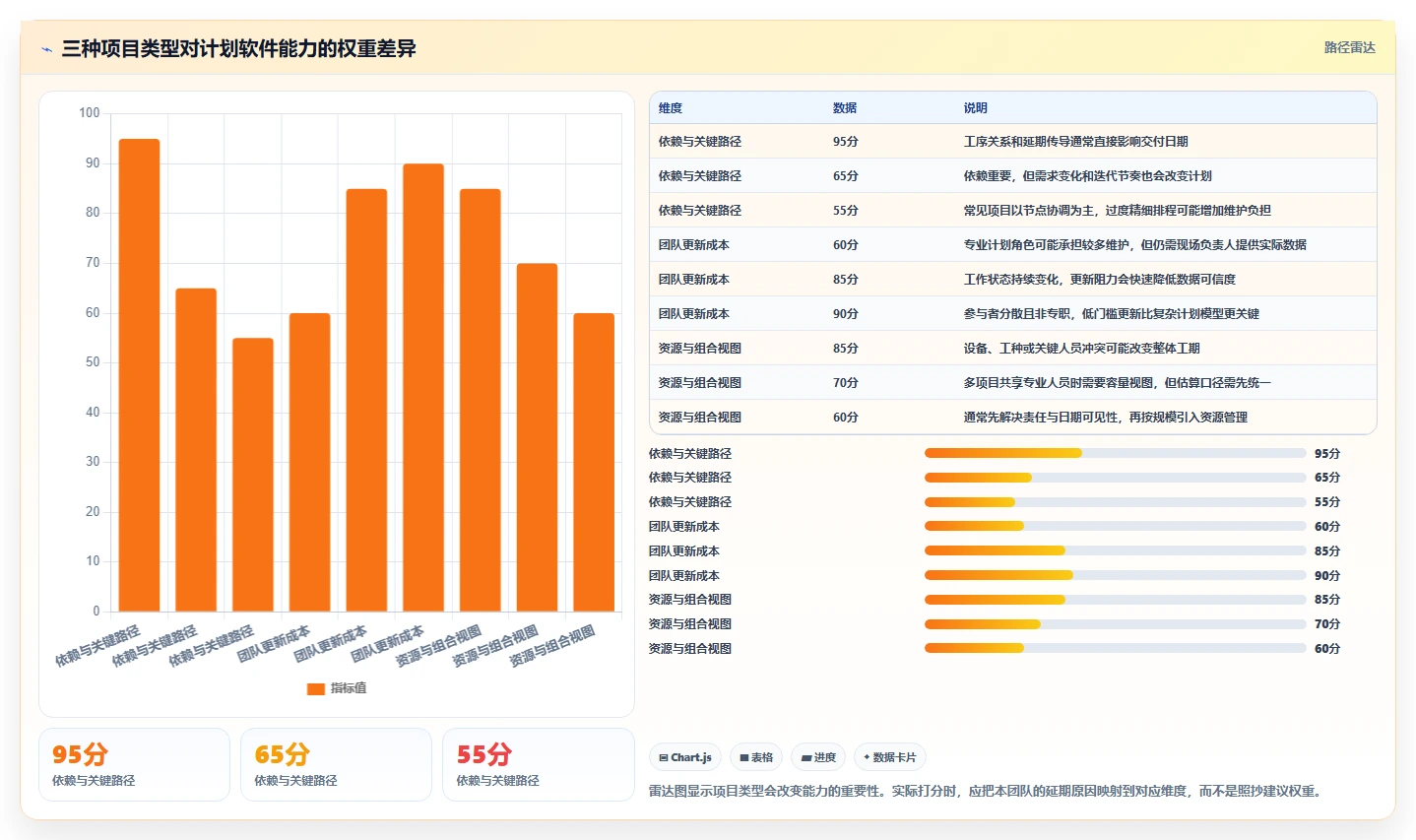Open the 95分 依赖与关键路径 data card
Viewport: 1416px width, 840px height.
coord(134,765)
